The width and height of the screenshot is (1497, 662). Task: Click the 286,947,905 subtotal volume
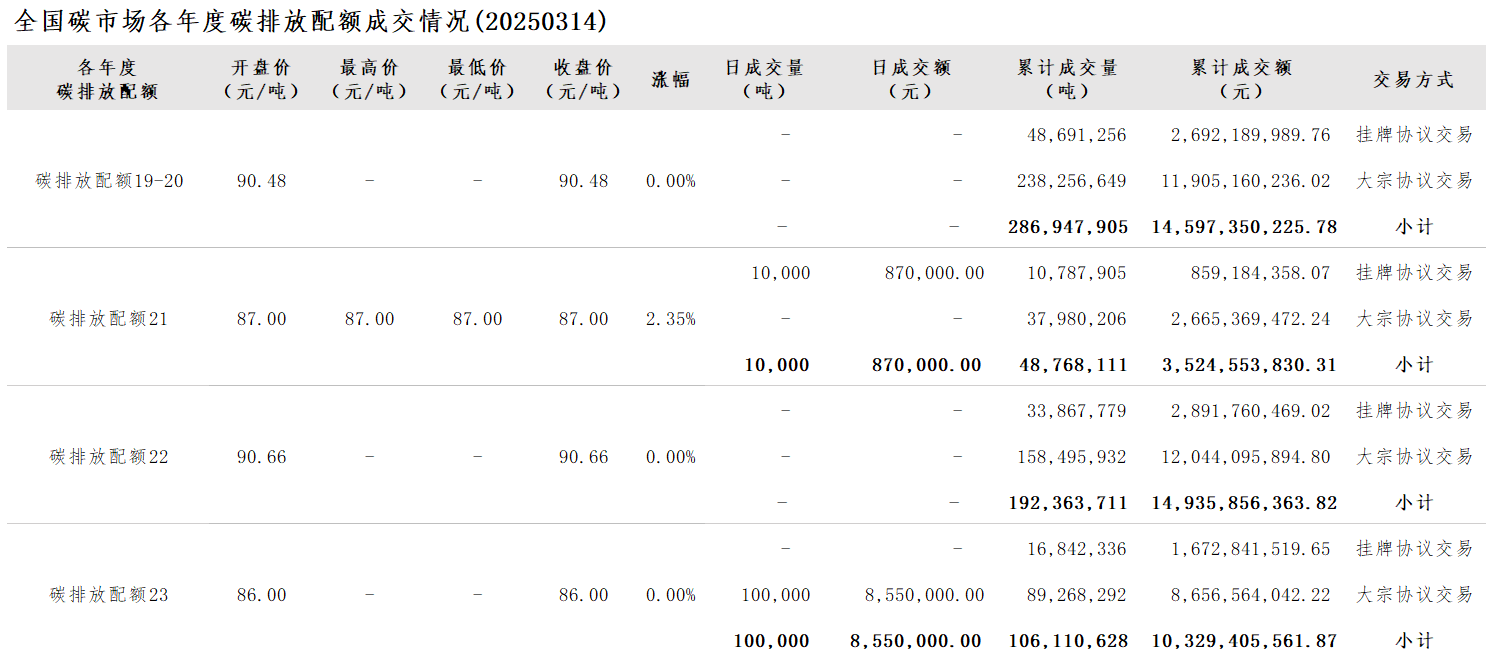pos(1068,227)
